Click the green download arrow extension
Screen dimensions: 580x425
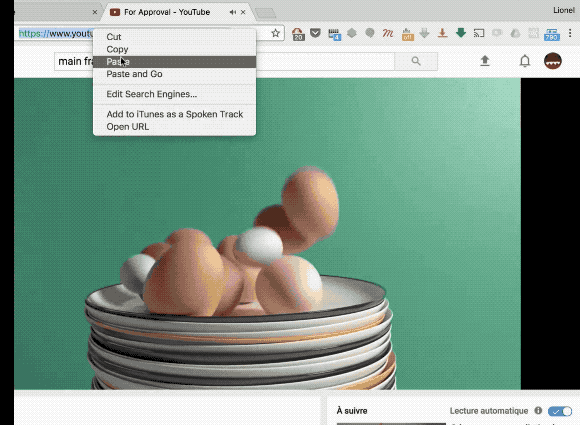461,33
